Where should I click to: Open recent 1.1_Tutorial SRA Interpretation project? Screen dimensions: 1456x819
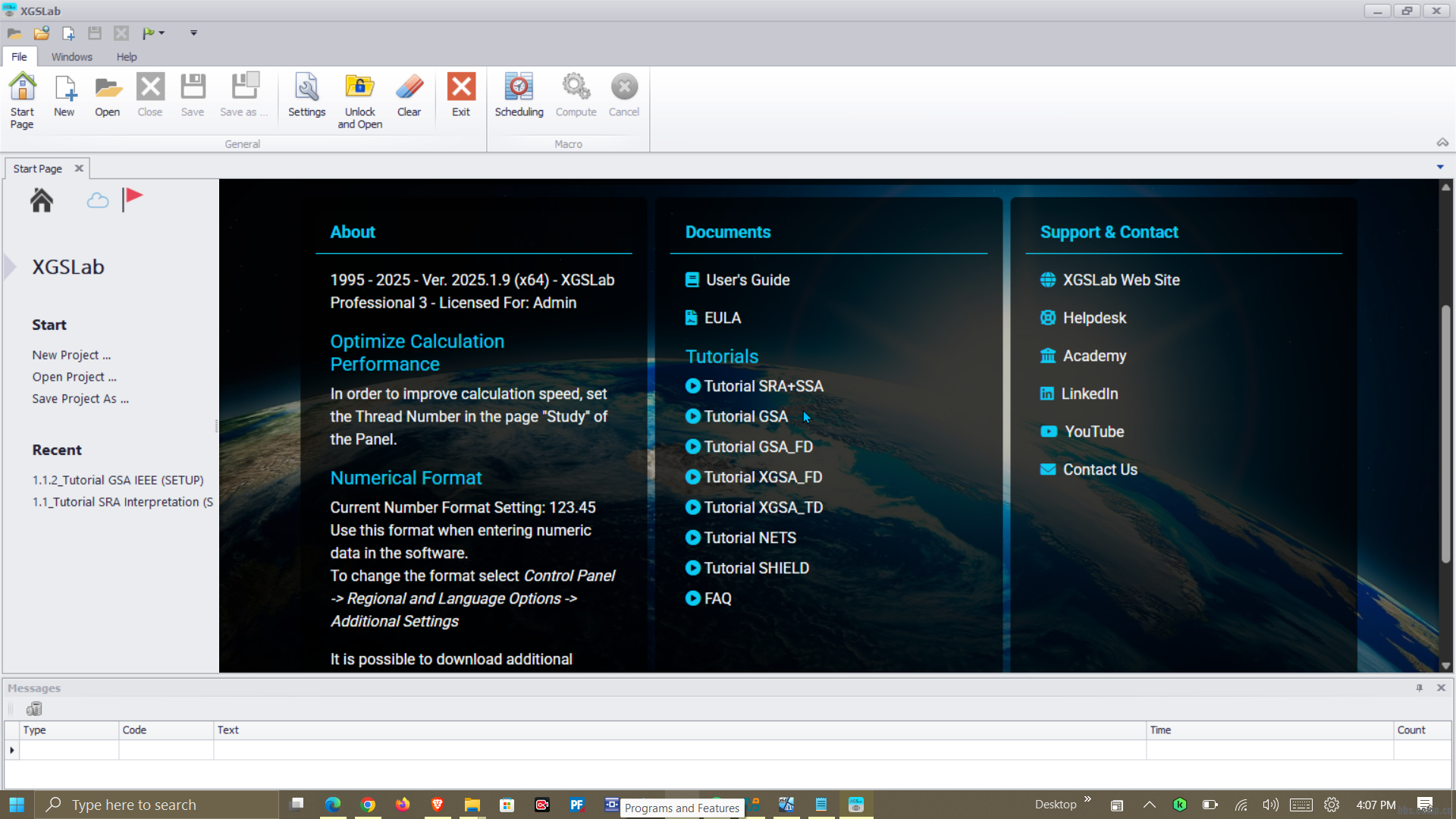123,502
